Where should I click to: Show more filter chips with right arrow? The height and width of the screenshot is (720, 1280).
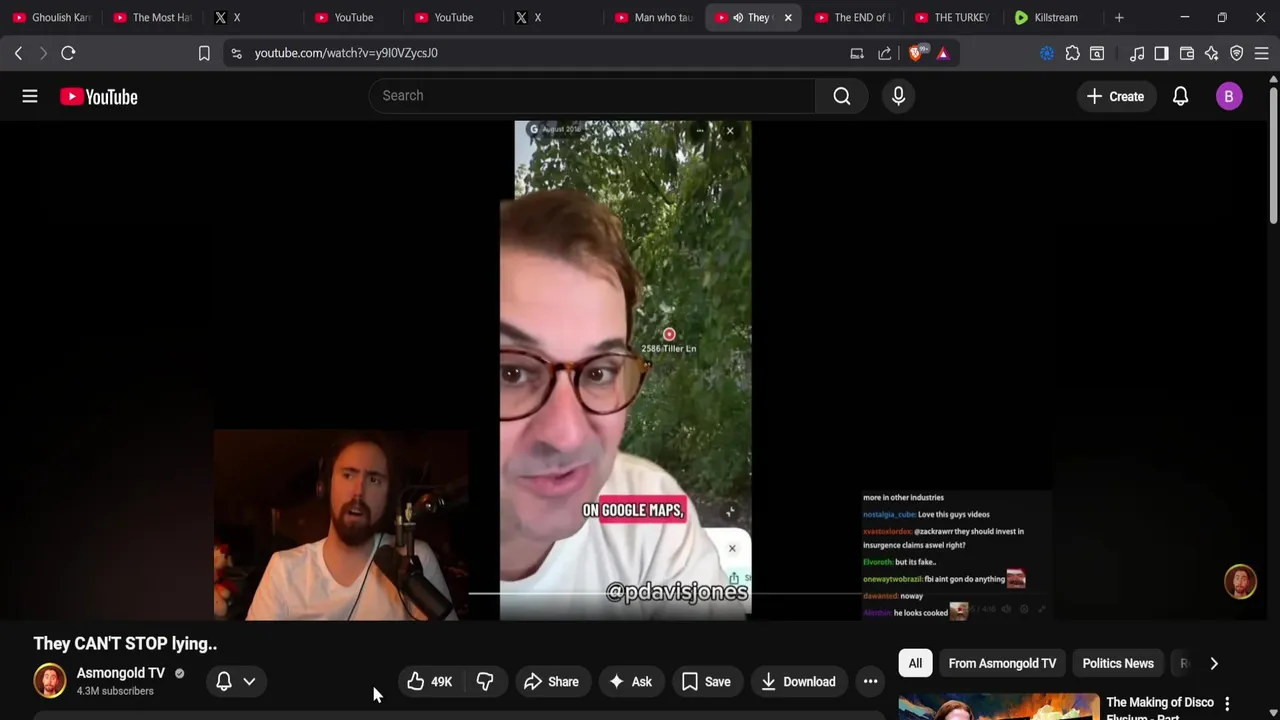pyautogui.click(x=1214, y=663)
